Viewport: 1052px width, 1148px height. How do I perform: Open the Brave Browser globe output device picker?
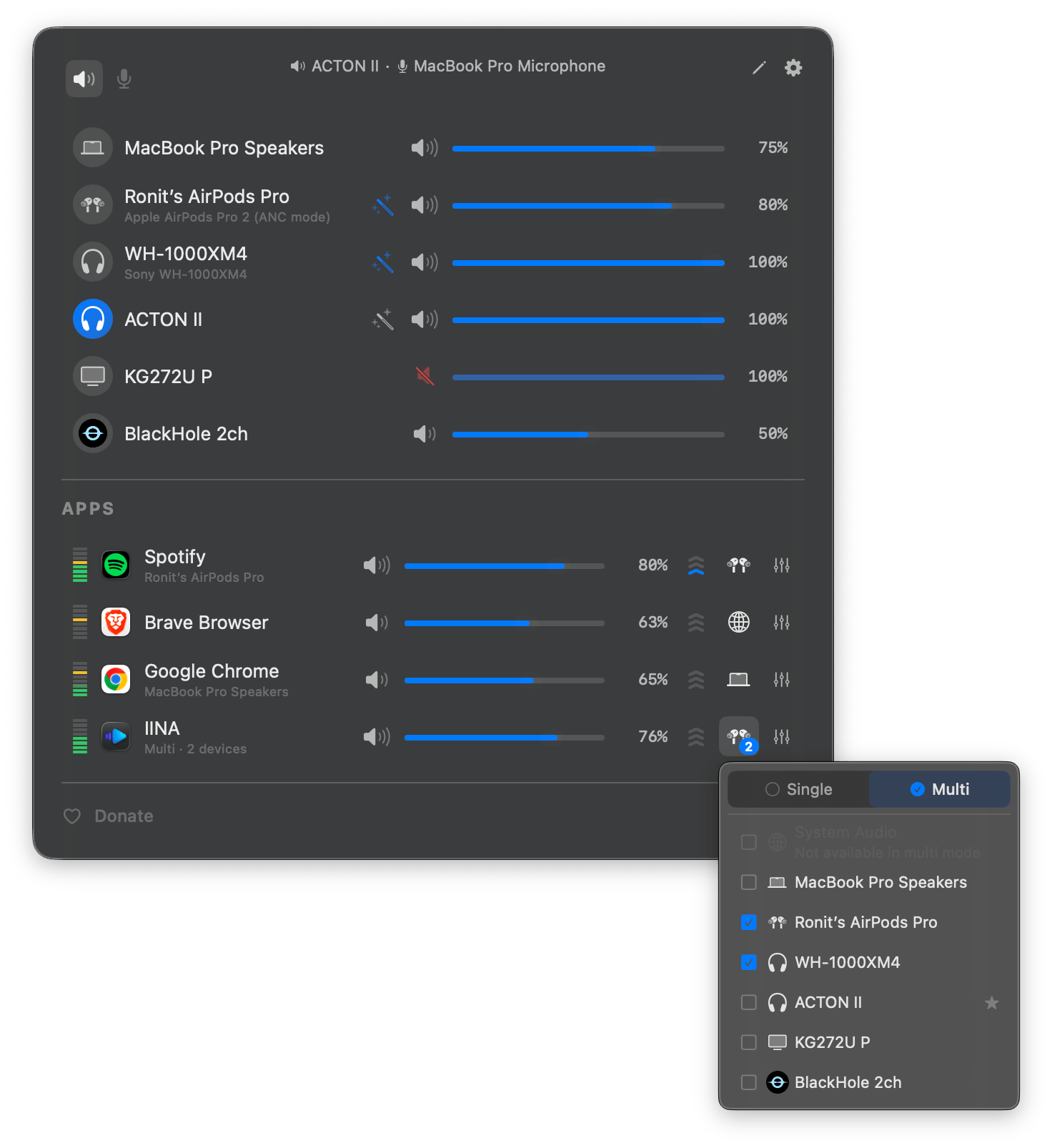[739, 623]
